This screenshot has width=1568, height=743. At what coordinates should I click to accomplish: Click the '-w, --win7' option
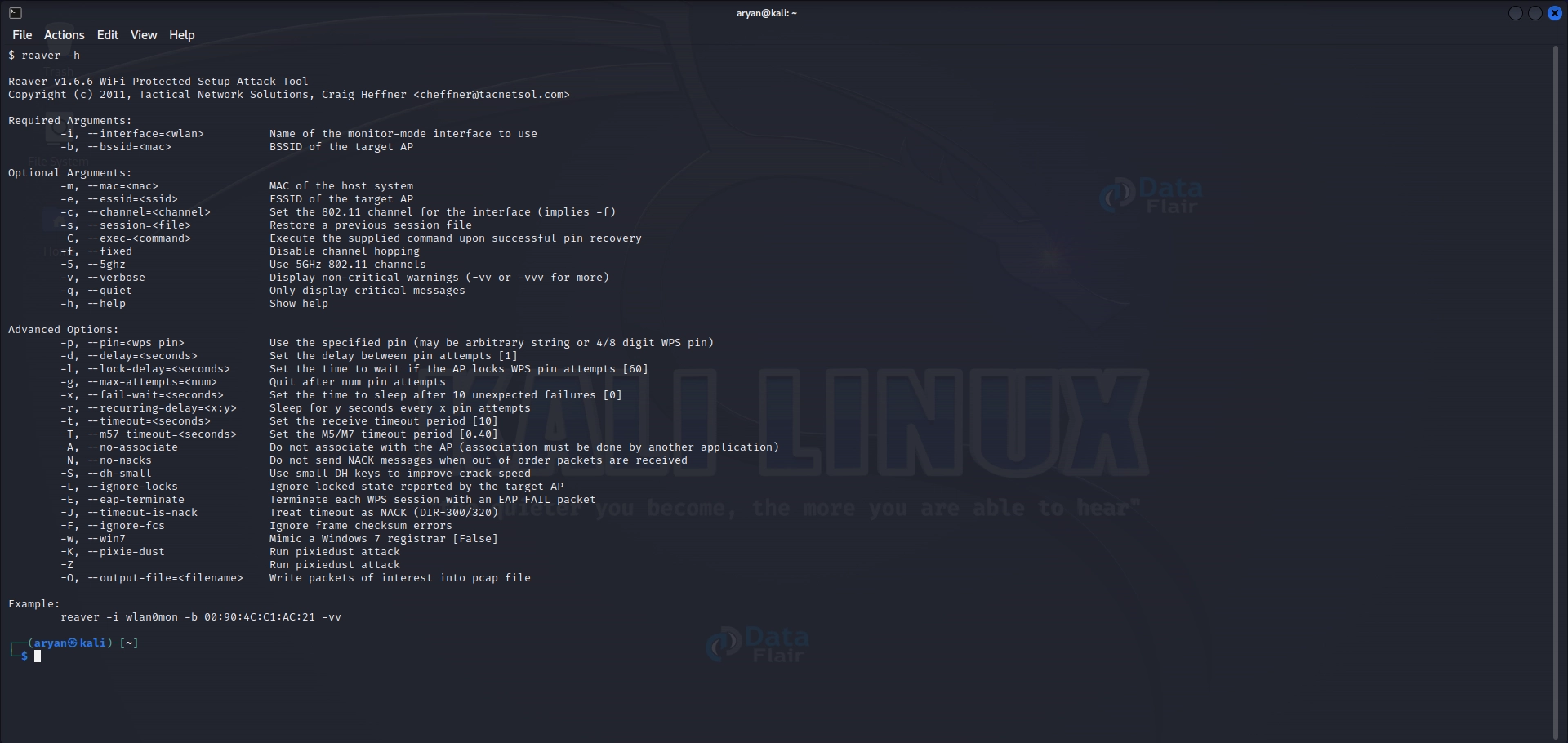93,539
